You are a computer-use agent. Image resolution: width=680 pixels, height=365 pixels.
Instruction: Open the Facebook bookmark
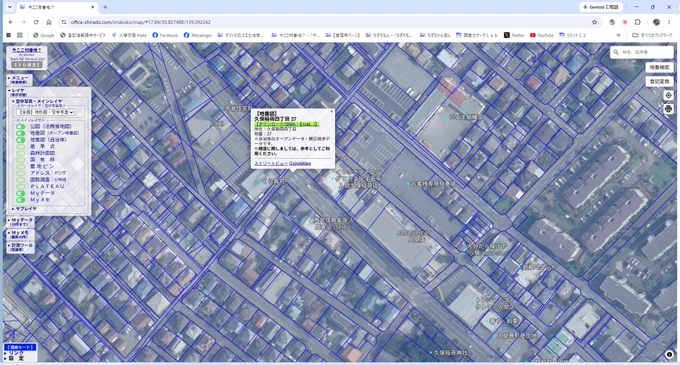click(x=165, y=35)
